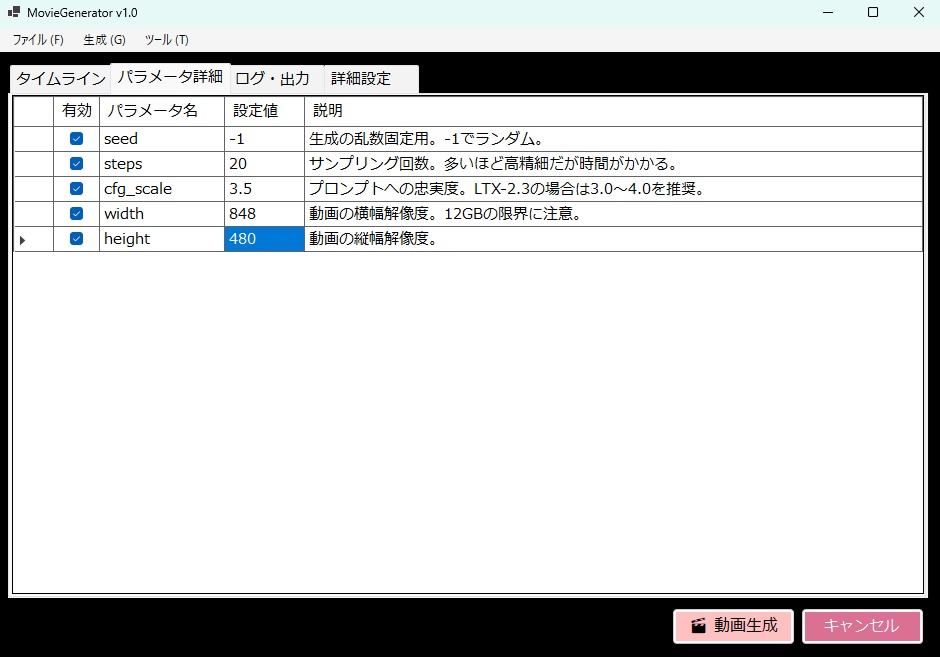Maximize the MovieGenerator window
This screenshot has height=657, width=940.
pyautogui.click(x=873, y=13)
